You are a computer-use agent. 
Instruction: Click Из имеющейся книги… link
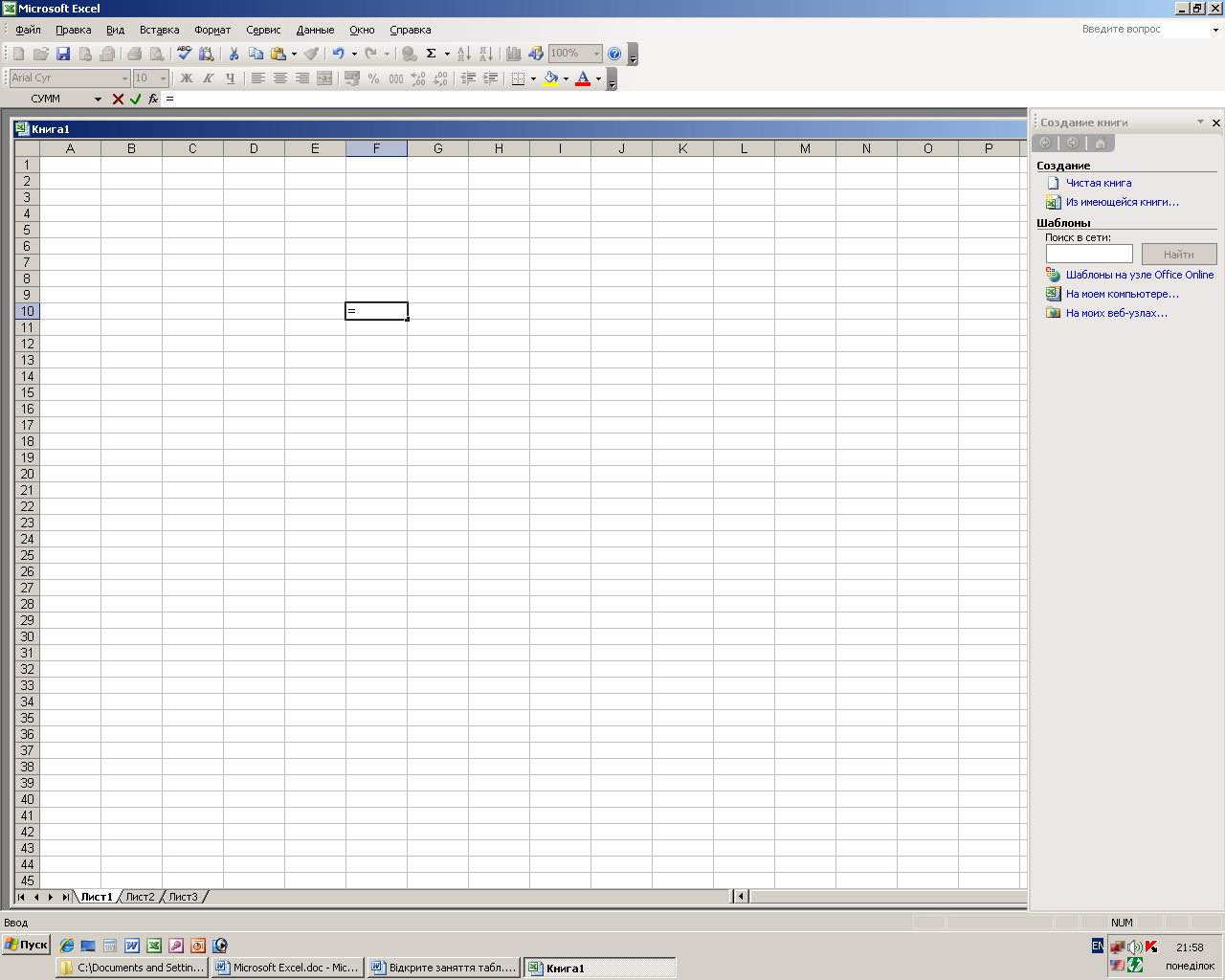1123,202
